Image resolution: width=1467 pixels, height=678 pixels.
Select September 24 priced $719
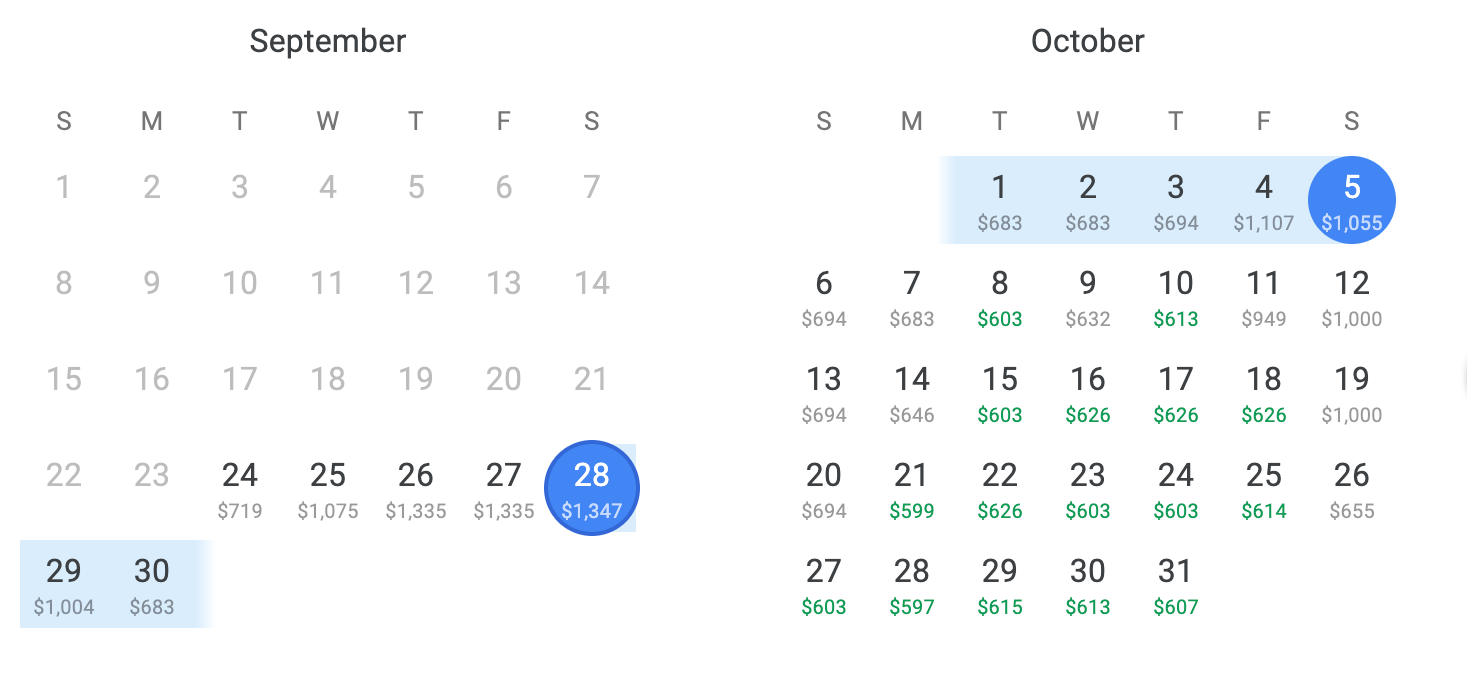240,489
